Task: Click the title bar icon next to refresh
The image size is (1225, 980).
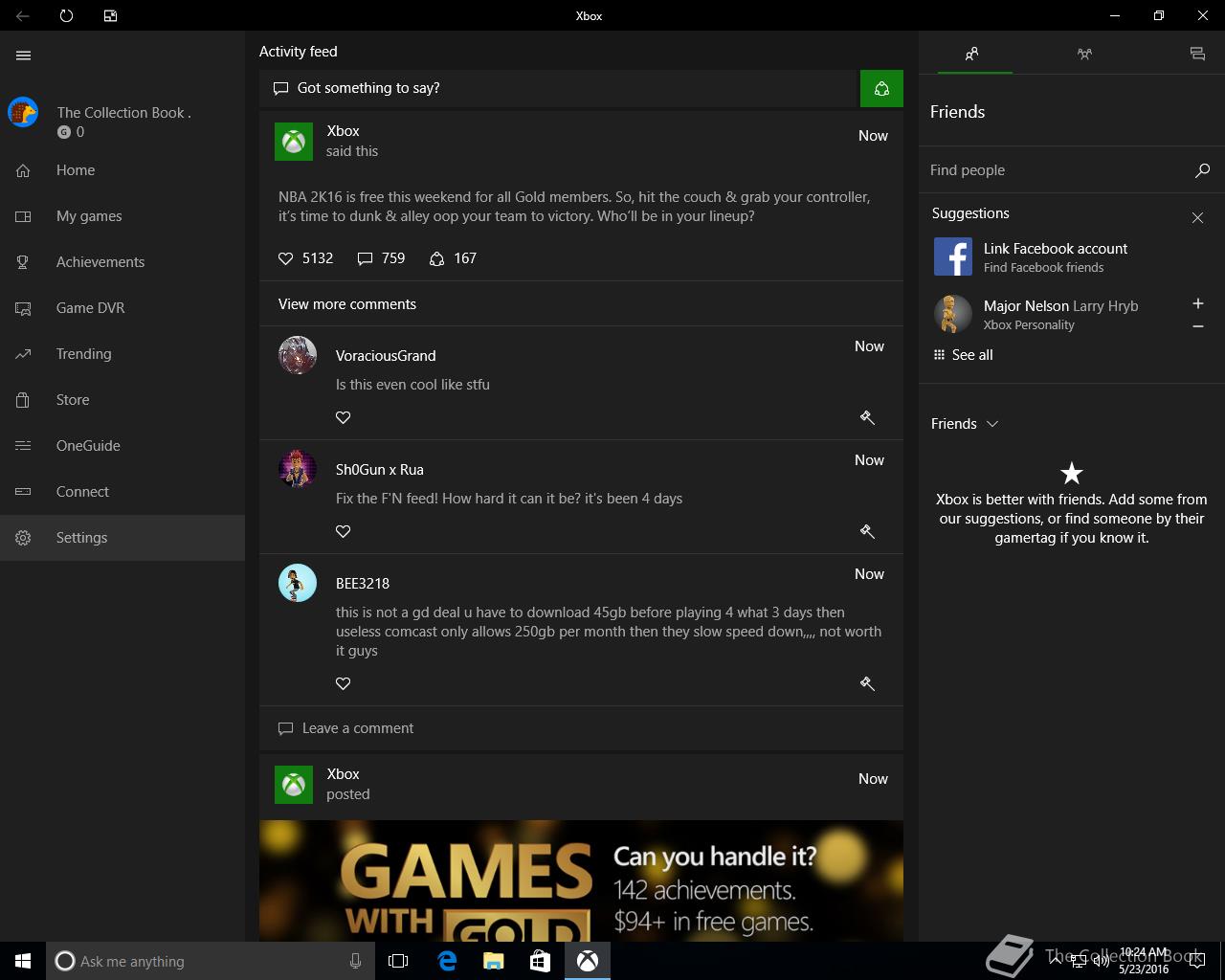Action: (110, 15)
